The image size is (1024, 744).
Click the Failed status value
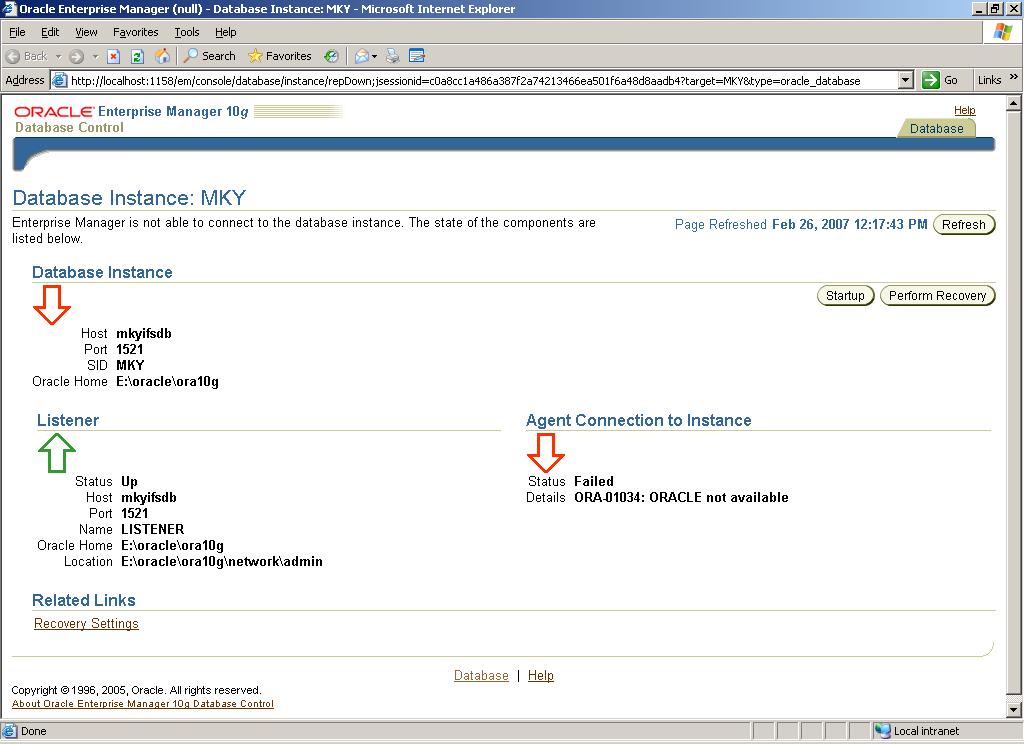tap(594, 481)
